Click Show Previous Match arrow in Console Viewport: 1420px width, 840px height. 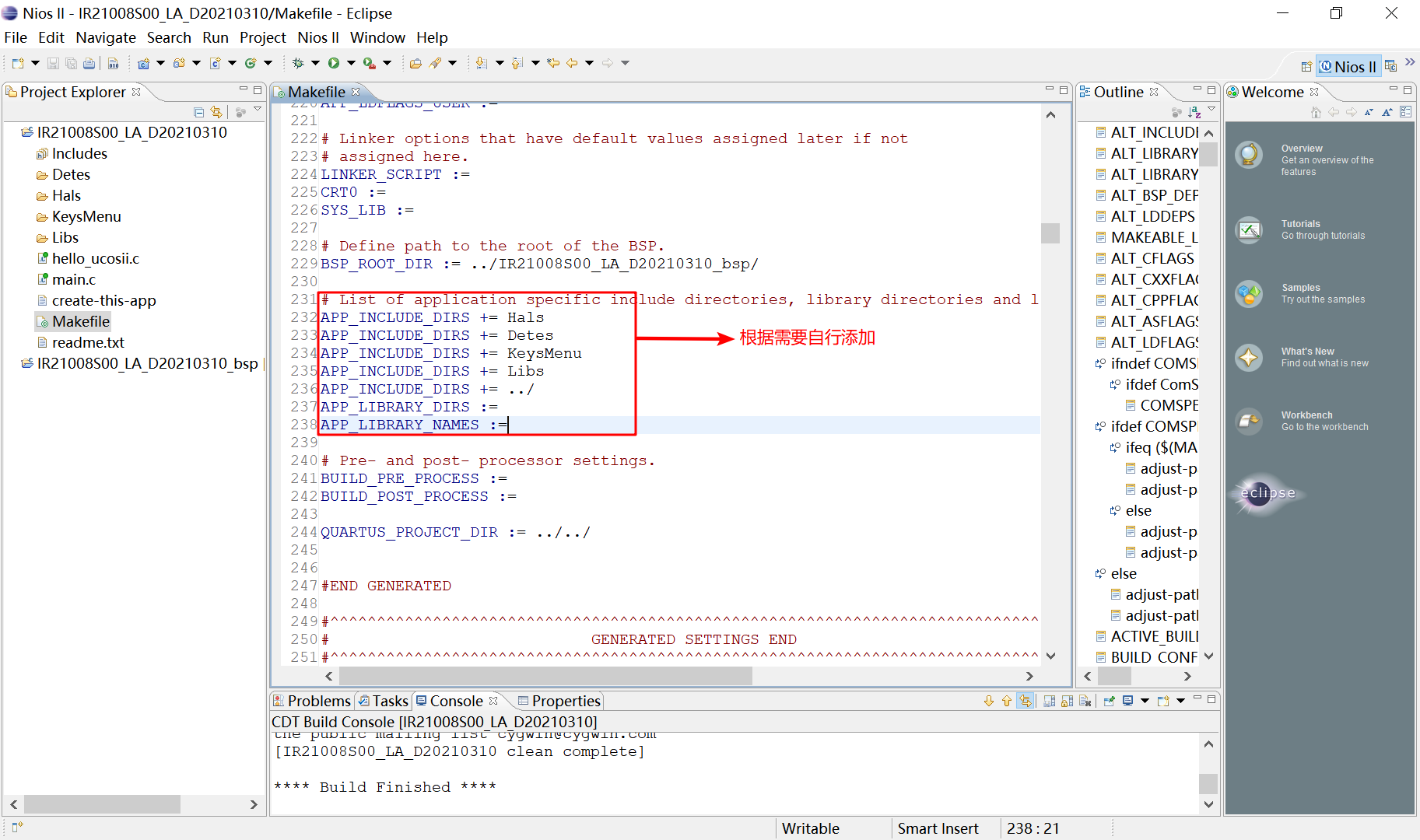point(1007,701)
